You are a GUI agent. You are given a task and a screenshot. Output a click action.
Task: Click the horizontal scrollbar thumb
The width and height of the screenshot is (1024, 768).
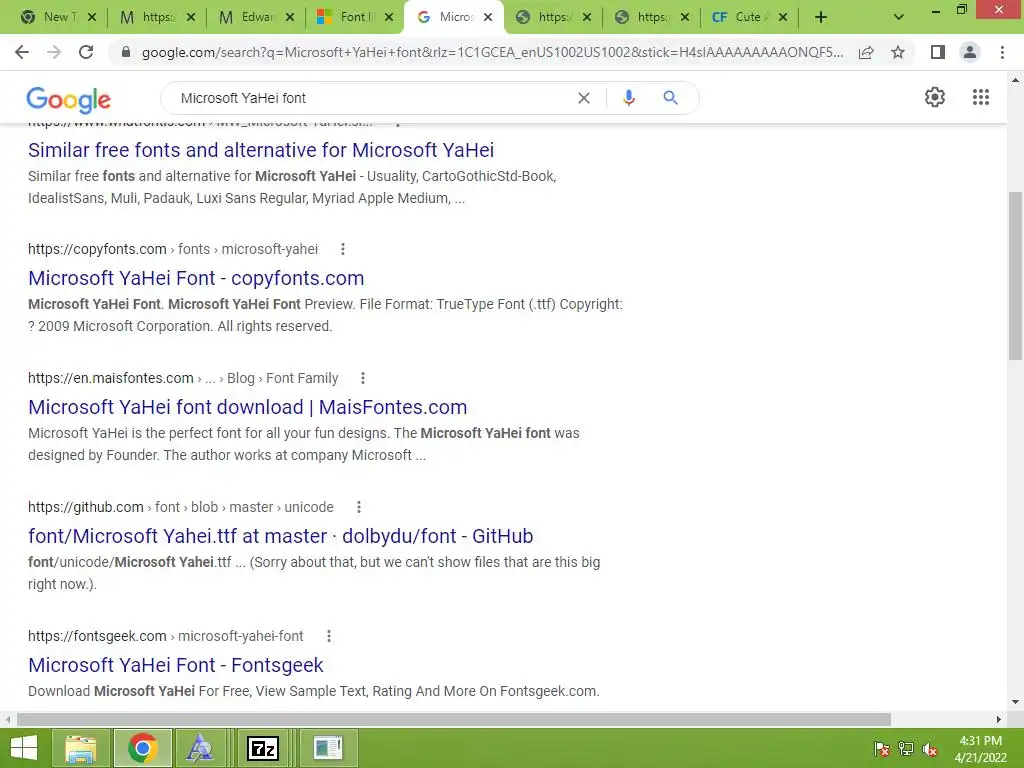click(x=454, y=719)
